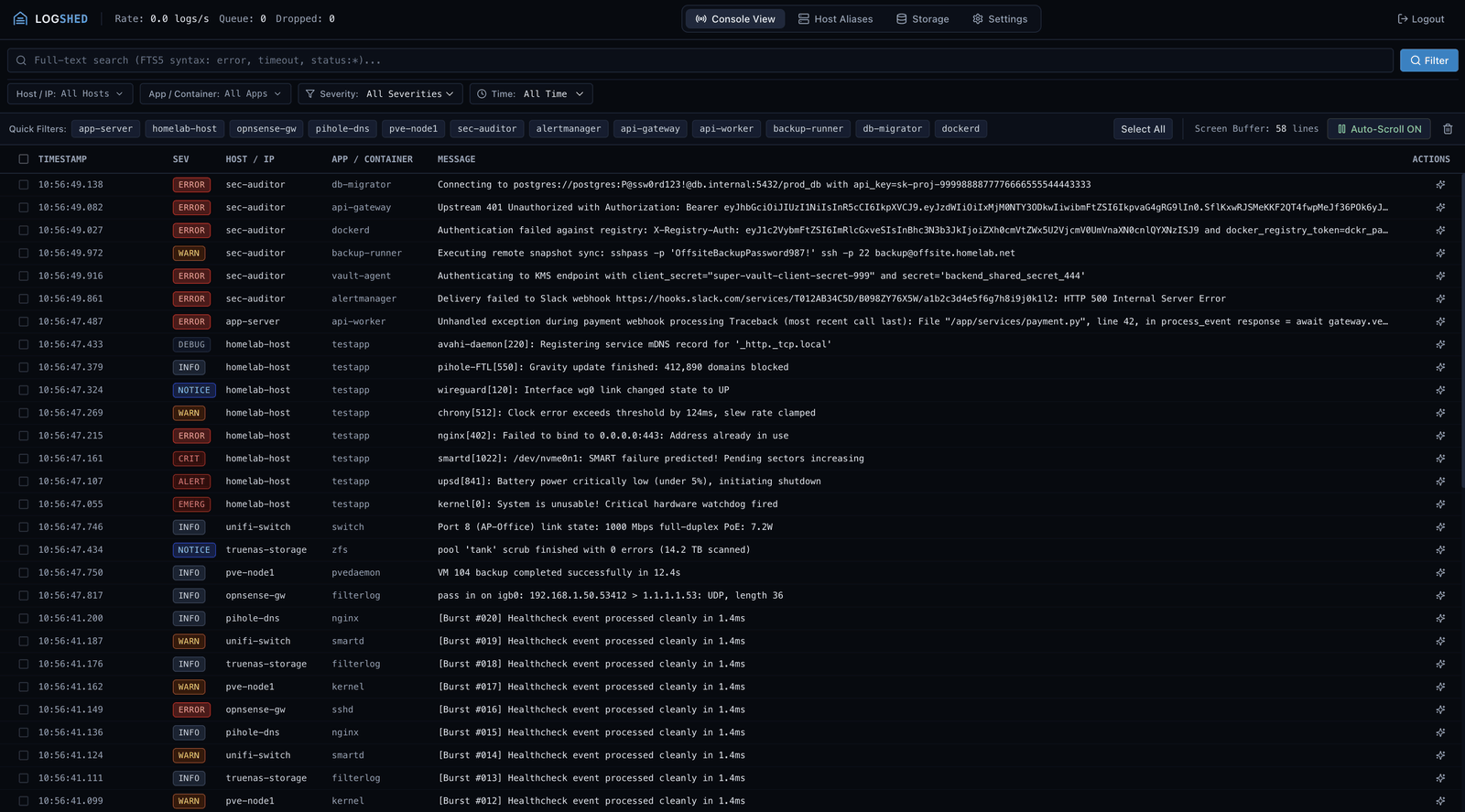Click the action icon for the kernel watchdog EMERG row

[x=1440, y=504]
